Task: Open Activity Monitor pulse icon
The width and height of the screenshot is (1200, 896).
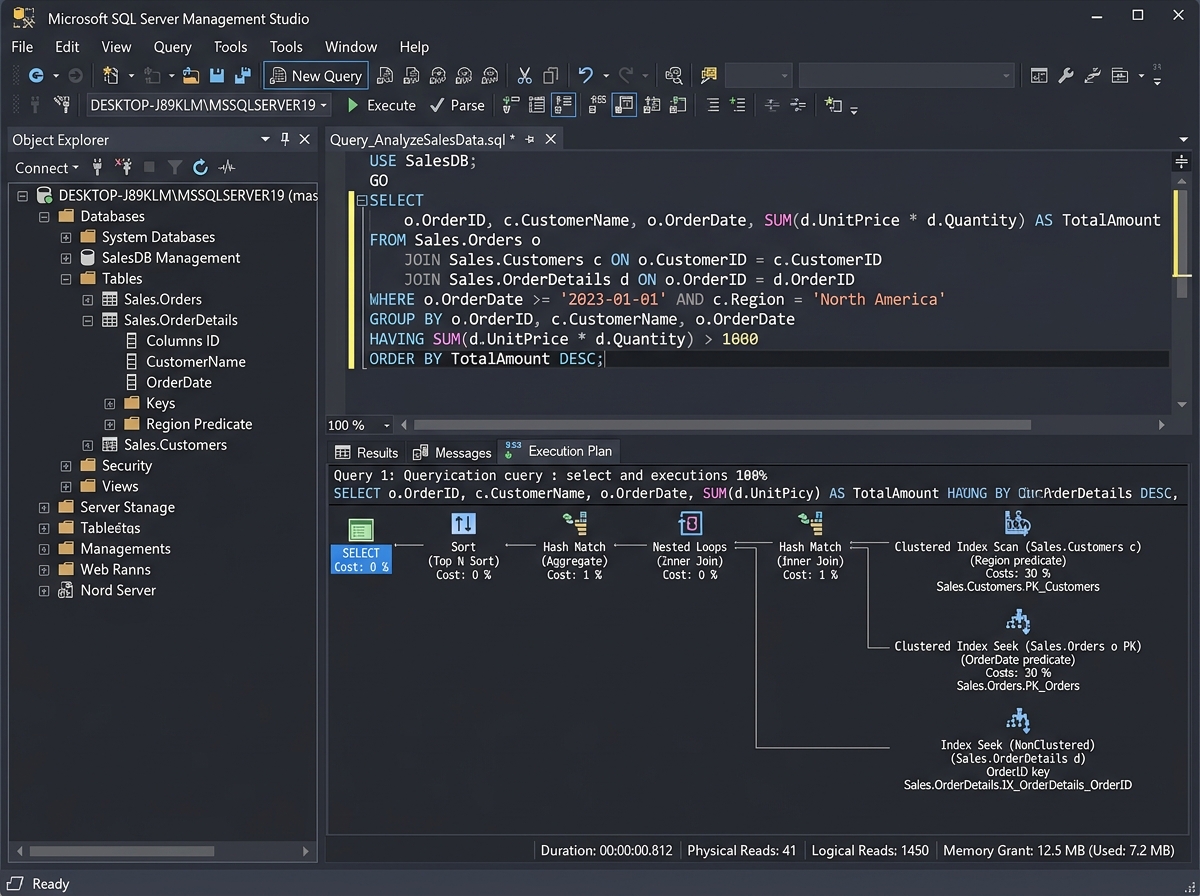Action: [227, 167]
